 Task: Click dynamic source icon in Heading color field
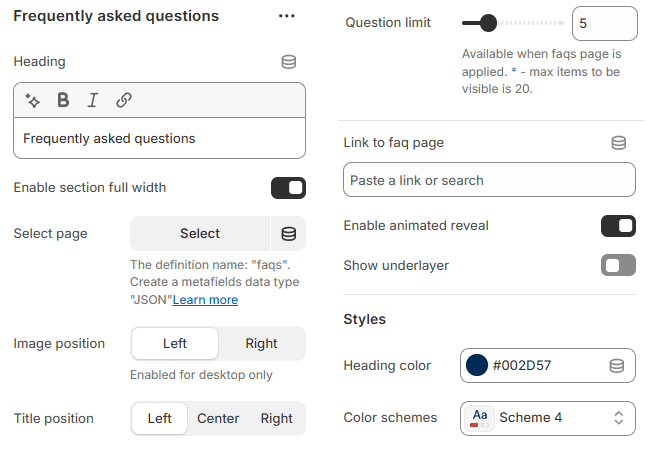click(x=616, y=366)
